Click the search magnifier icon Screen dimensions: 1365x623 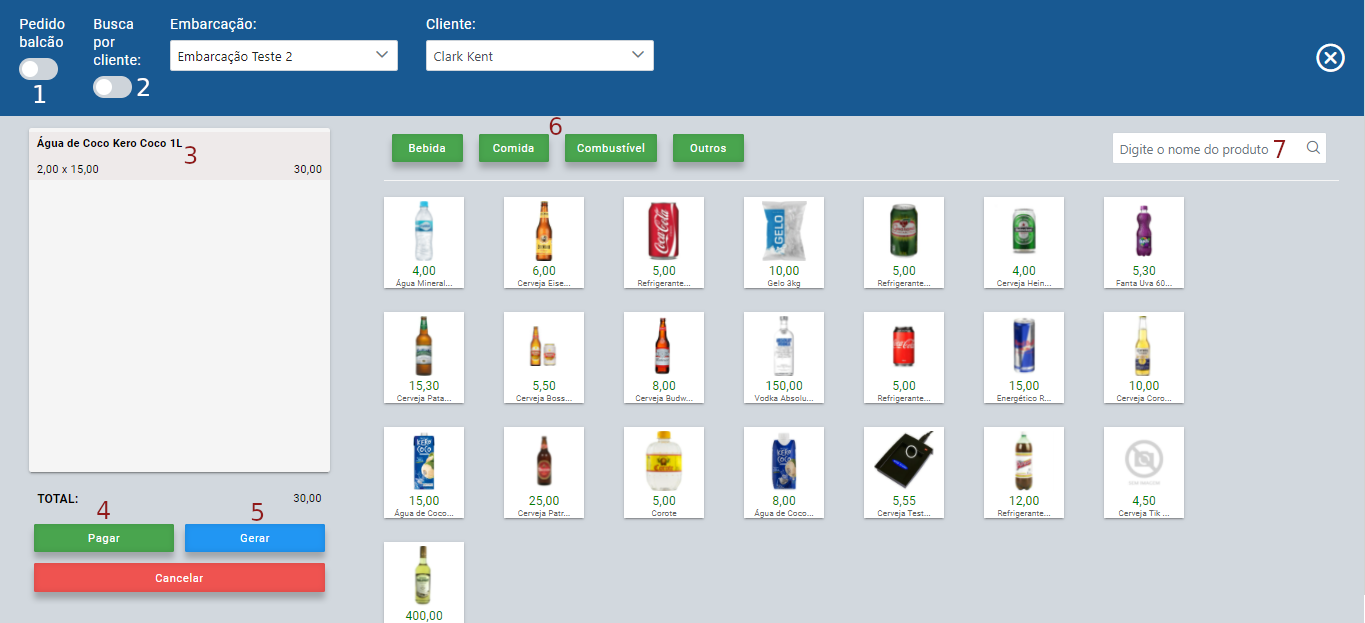[1313, 149]
